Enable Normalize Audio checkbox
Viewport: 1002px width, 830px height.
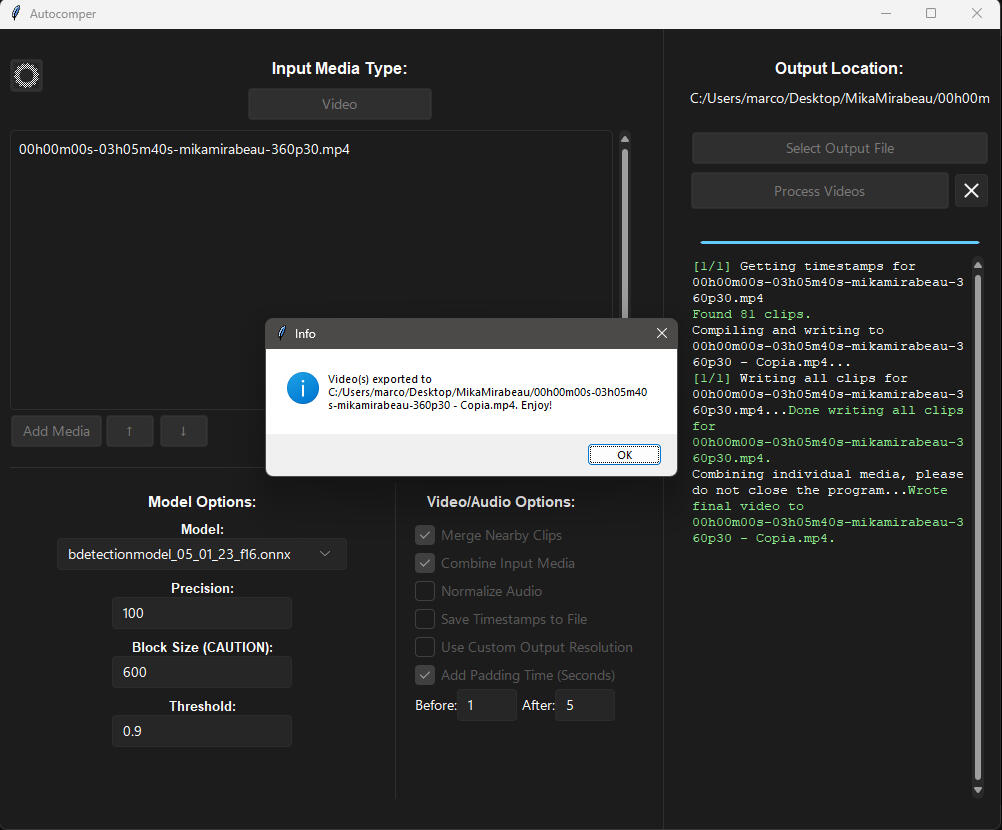click(425, 591)
